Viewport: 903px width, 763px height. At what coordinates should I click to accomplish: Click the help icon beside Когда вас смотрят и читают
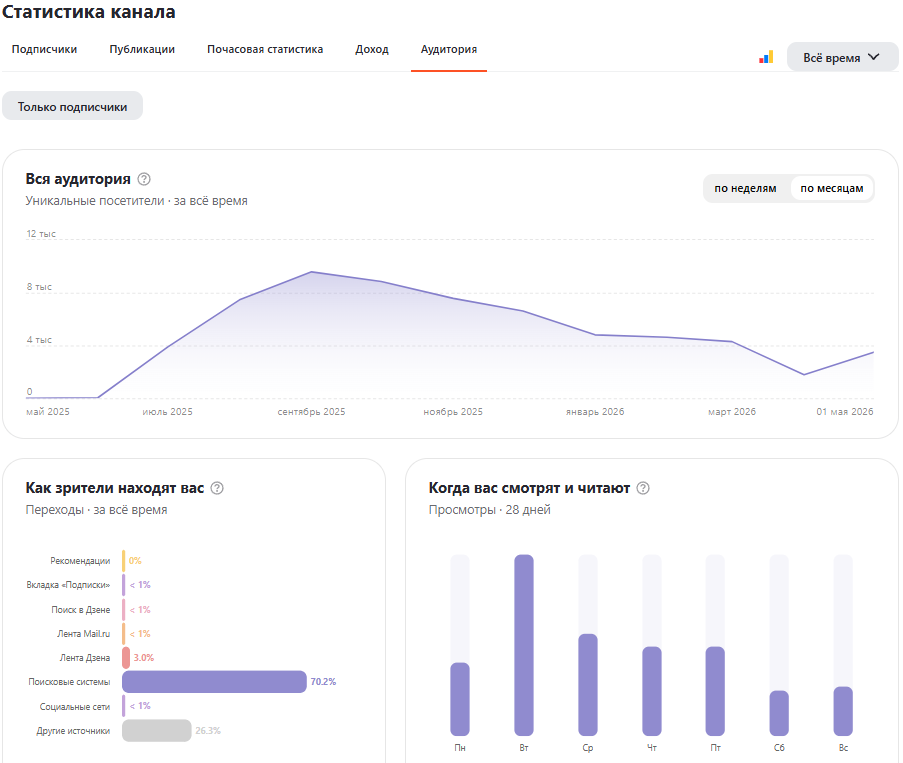[x=643, y=488]
